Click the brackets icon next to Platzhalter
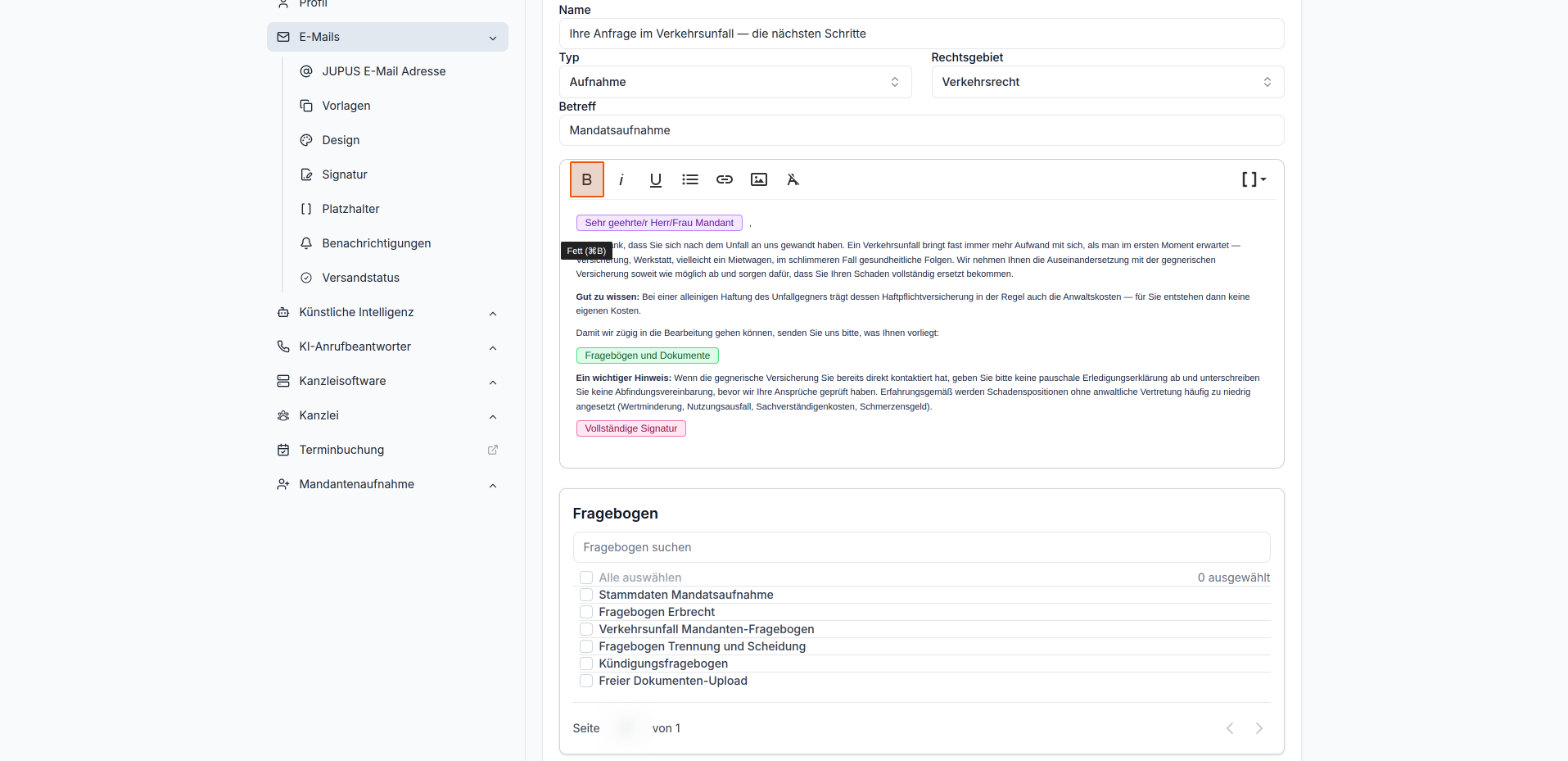1568x761 pixels. (306, 209)
